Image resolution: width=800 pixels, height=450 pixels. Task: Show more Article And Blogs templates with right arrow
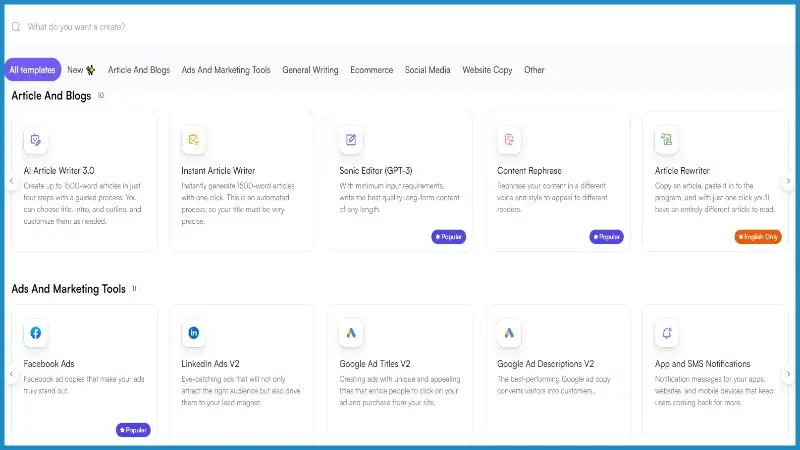click(788, 181)
